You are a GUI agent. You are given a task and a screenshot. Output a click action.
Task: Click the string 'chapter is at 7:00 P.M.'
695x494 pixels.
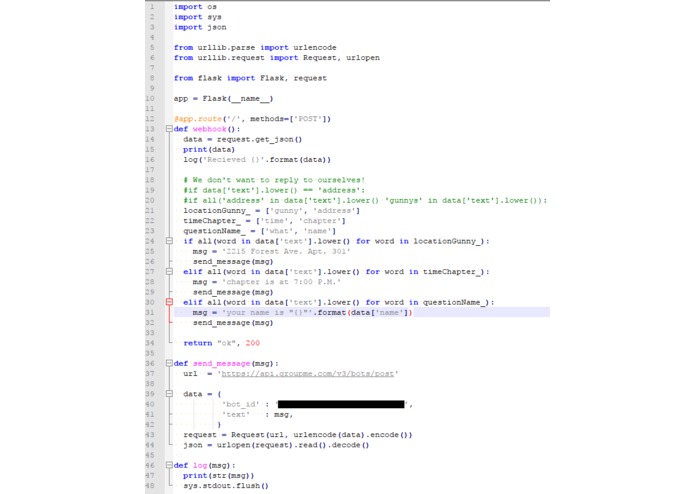[281, 282]
